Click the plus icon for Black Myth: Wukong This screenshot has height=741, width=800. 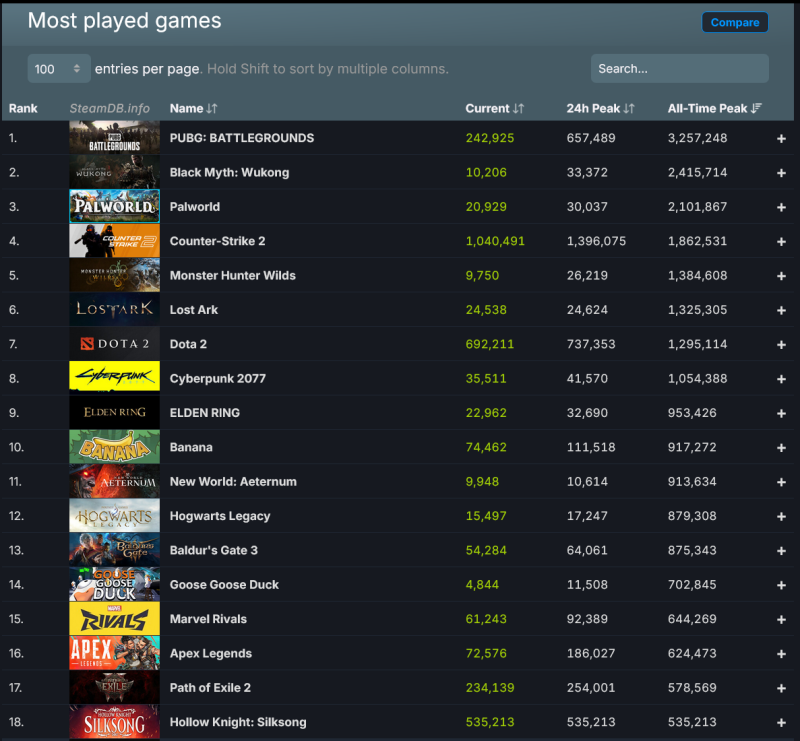click(781, 173)
